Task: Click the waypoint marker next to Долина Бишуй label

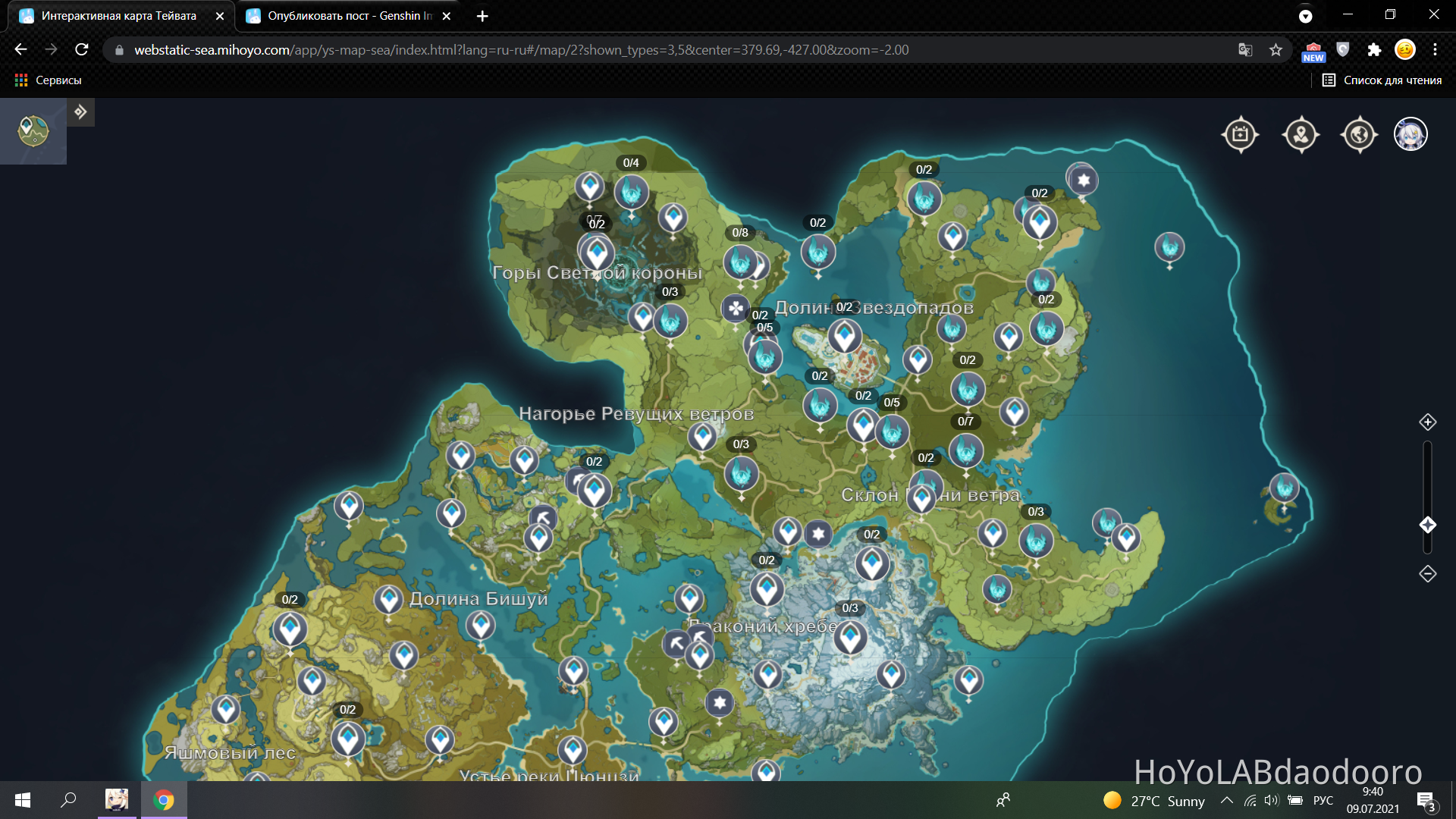Action: coord(389,600)
